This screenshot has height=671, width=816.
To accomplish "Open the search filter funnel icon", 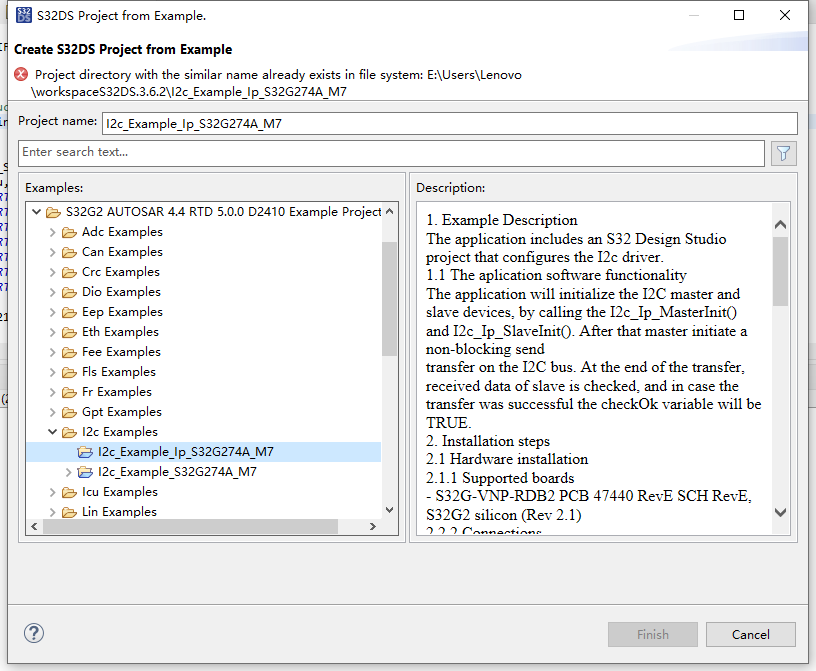I will click(x=783, y=154).
